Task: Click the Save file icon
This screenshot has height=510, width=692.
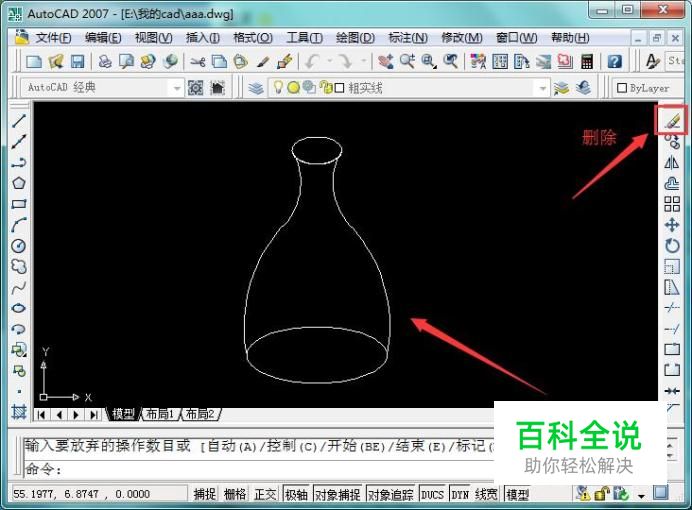Action: (x=78, y=61)
